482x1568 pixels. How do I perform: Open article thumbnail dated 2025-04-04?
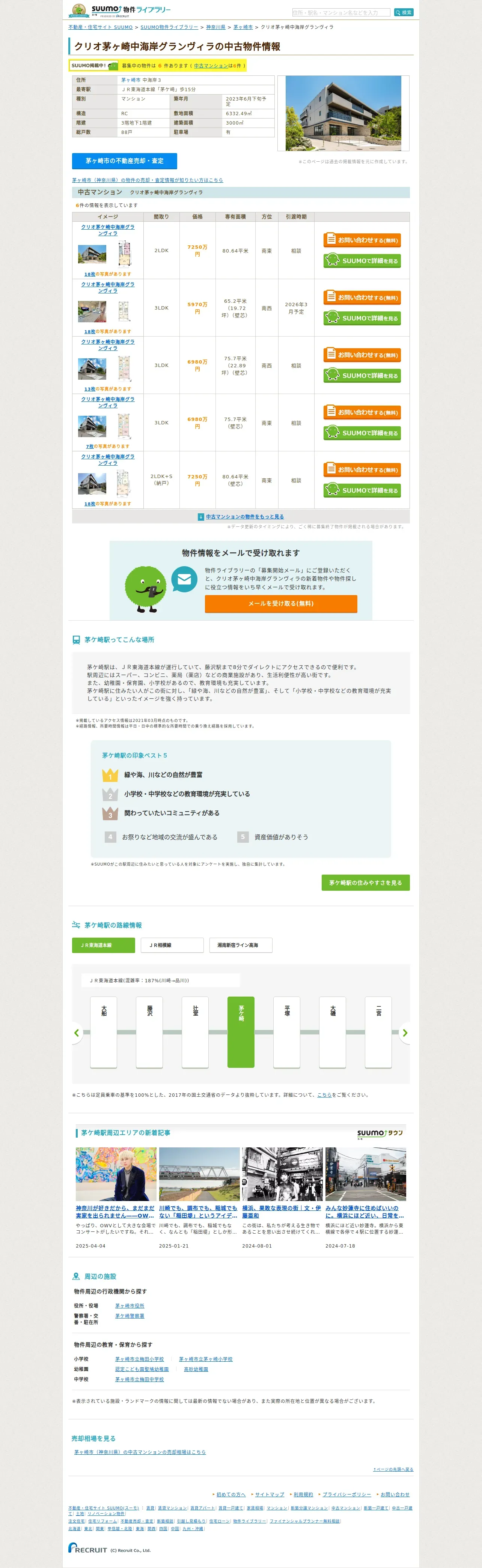click(116, 1174)
